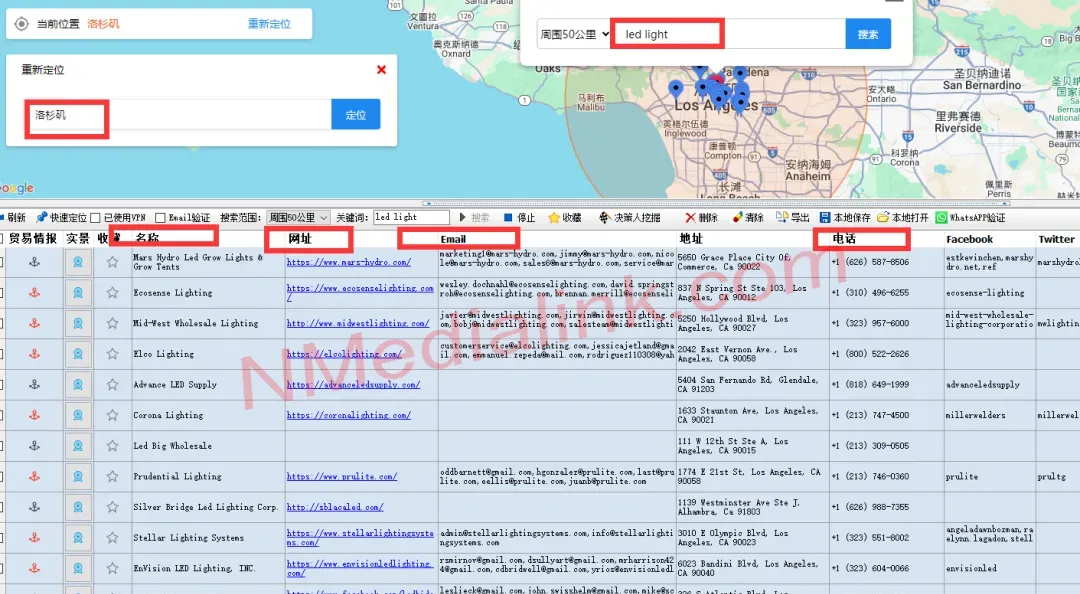Toggle the Email验证 checkbox

[x=160, y=218]
